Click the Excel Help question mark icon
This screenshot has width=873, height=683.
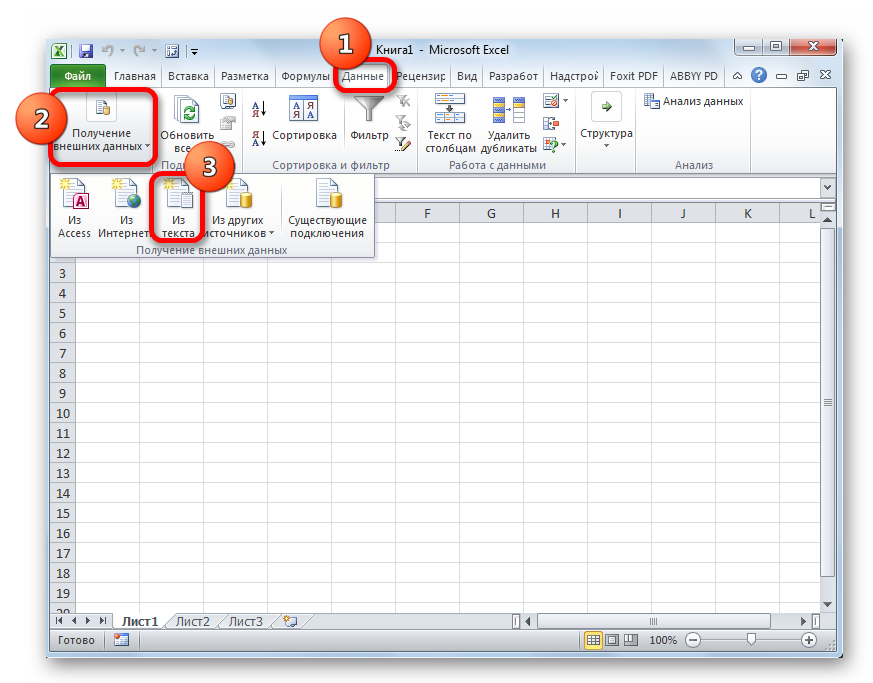pyautogui.click(x=758, y=75)
